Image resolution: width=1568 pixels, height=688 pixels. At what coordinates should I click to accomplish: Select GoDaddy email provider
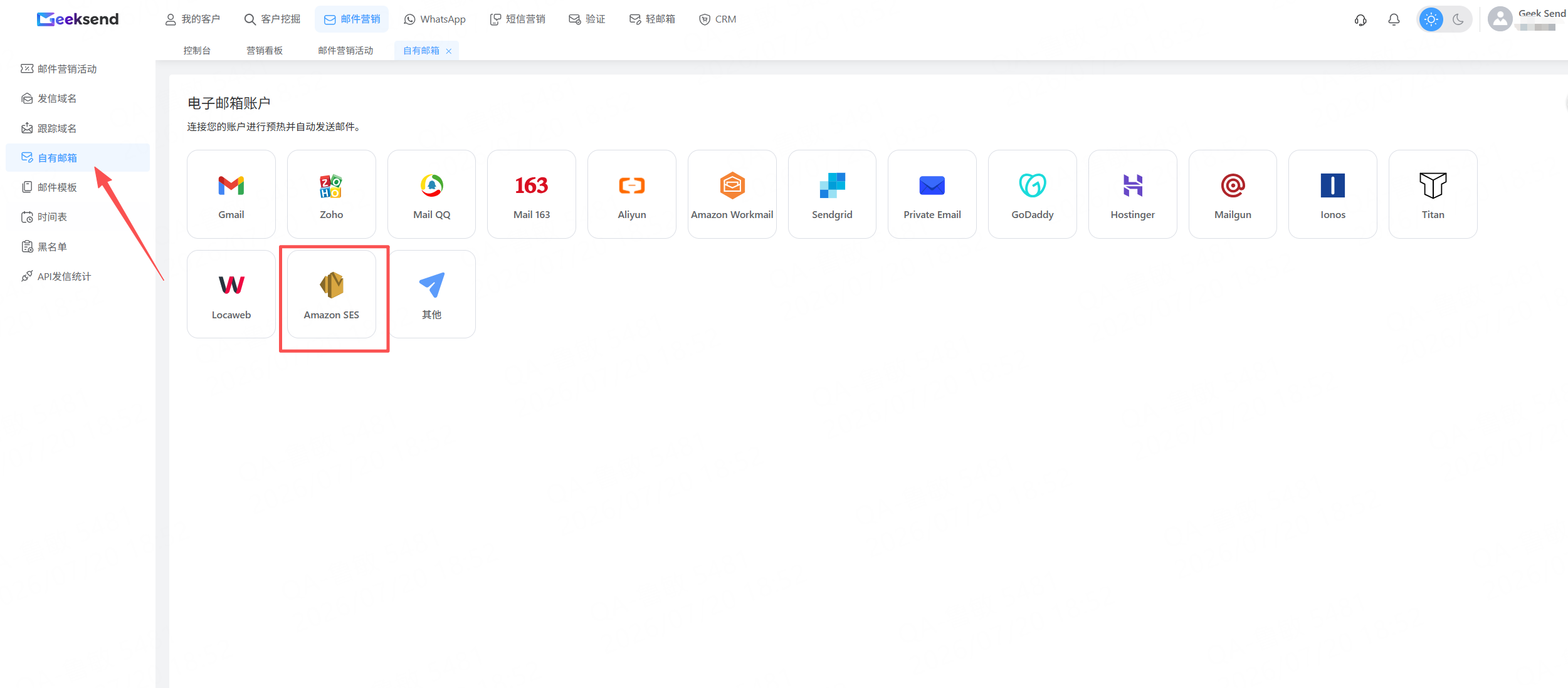pos(1032,194)
